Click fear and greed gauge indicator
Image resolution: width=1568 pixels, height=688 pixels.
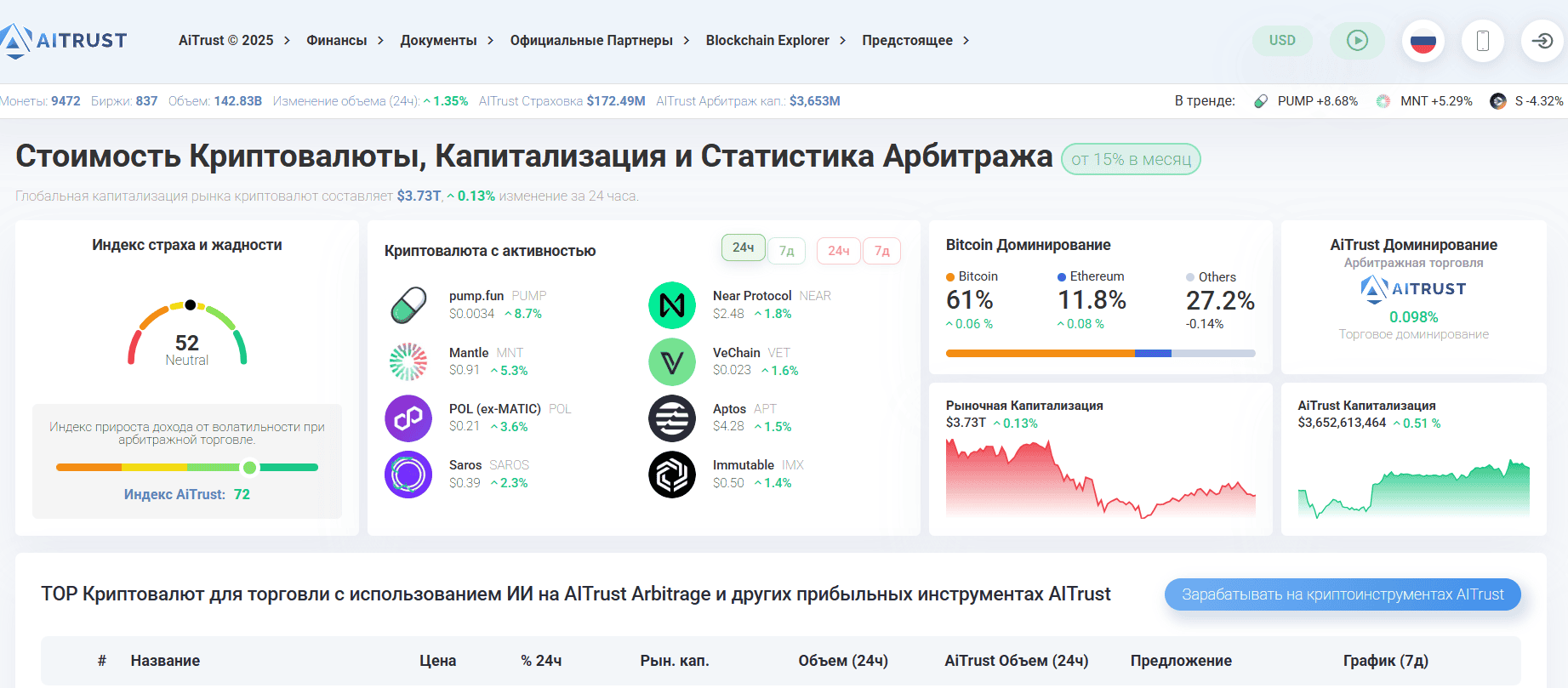click(x=191, y=304)
